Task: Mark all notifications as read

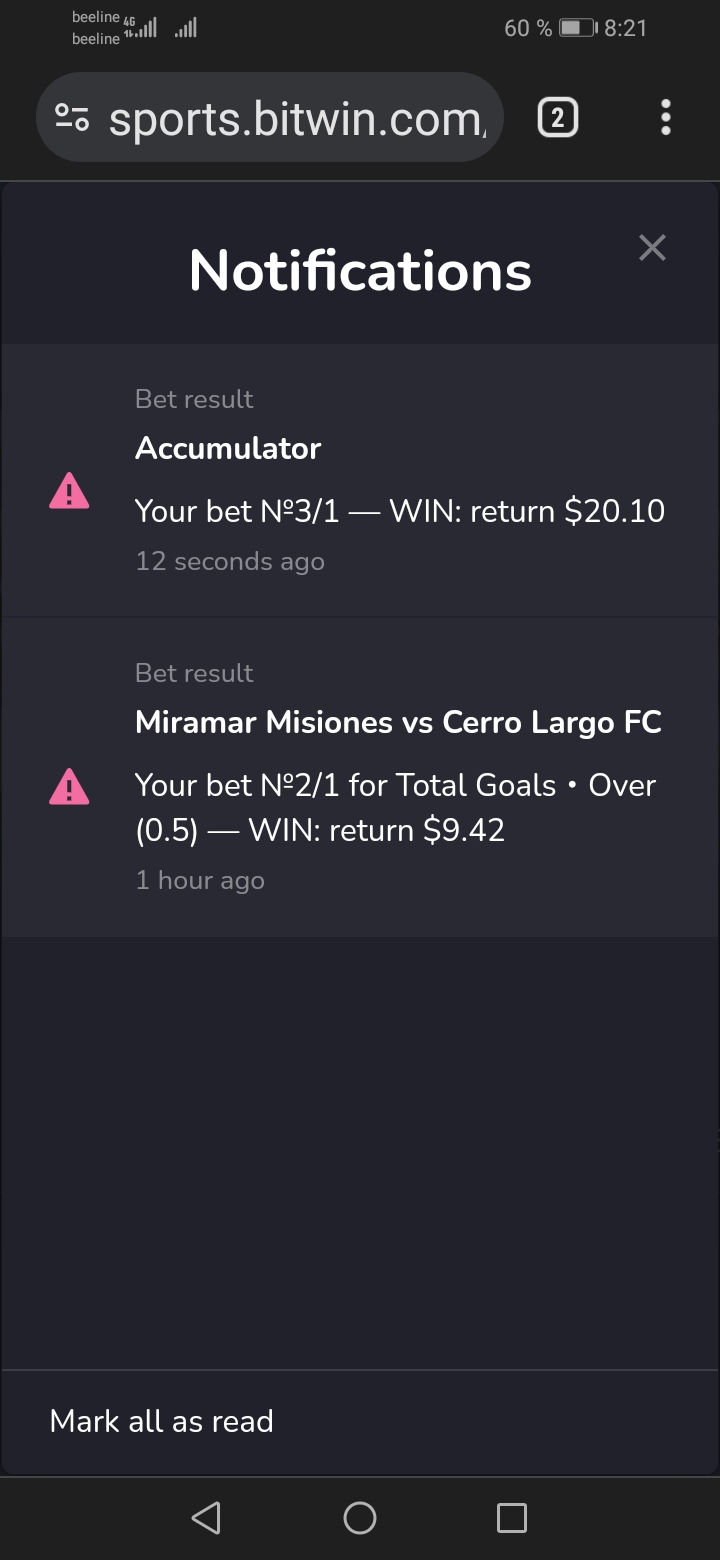Action: 161,1421
